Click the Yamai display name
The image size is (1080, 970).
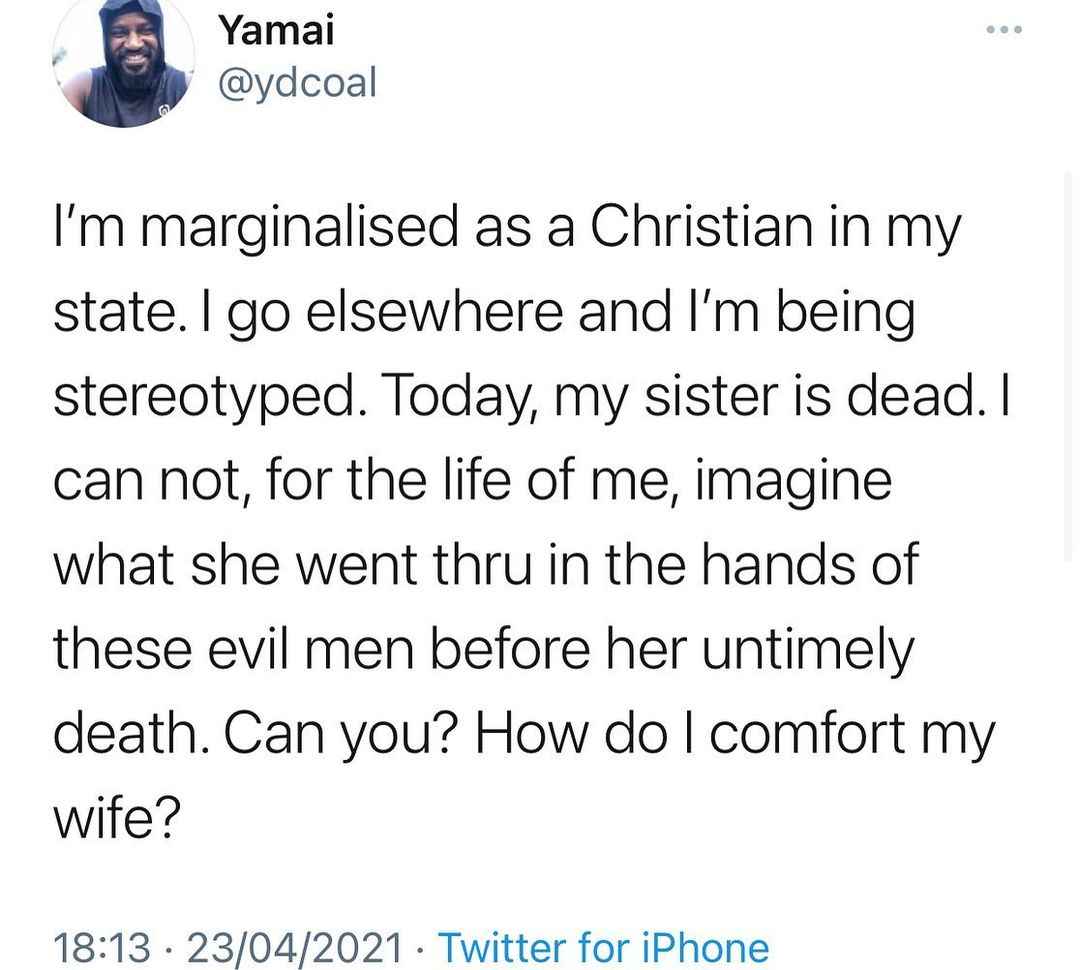tap(276, 31)
